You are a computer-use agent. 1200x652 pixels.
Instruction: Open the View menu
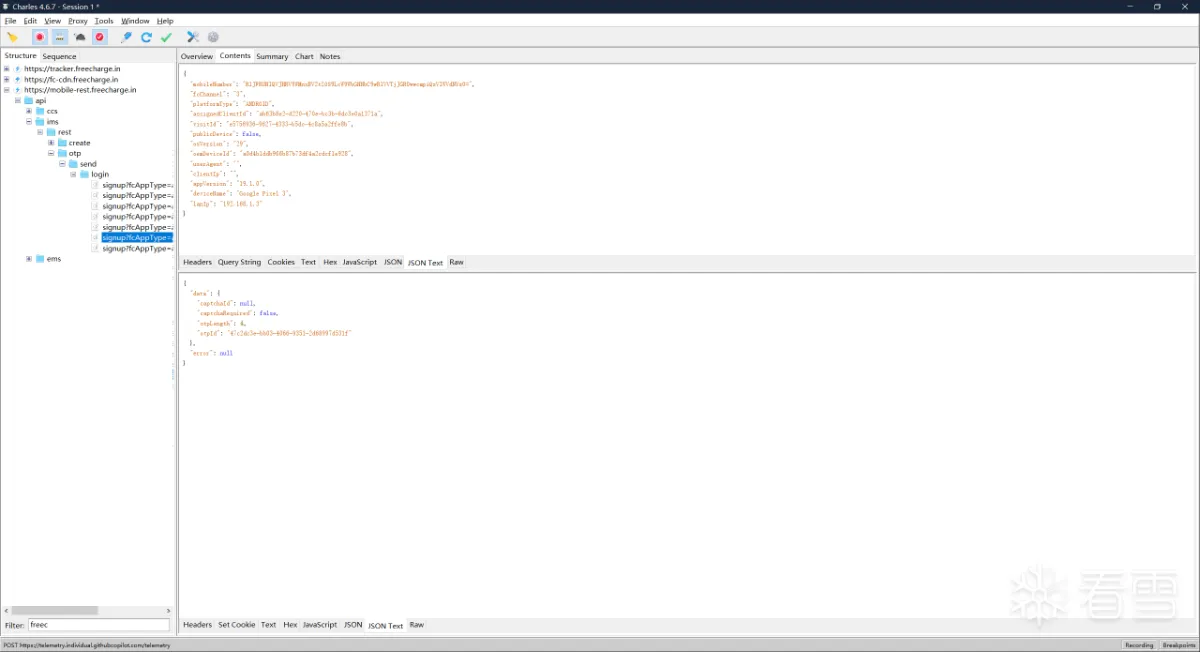pos(52,21)
